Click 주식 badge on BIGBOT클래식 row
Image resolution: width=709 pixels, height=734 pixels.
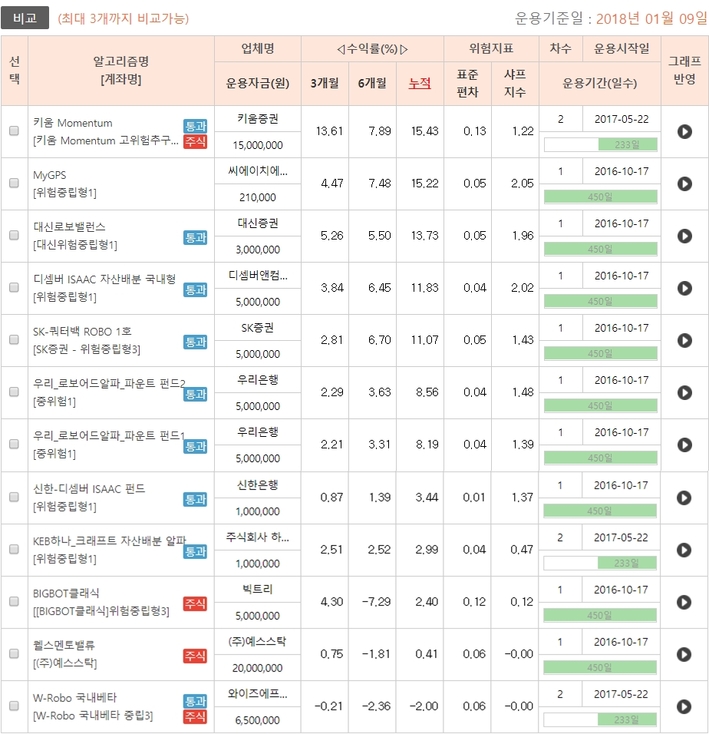195,603
